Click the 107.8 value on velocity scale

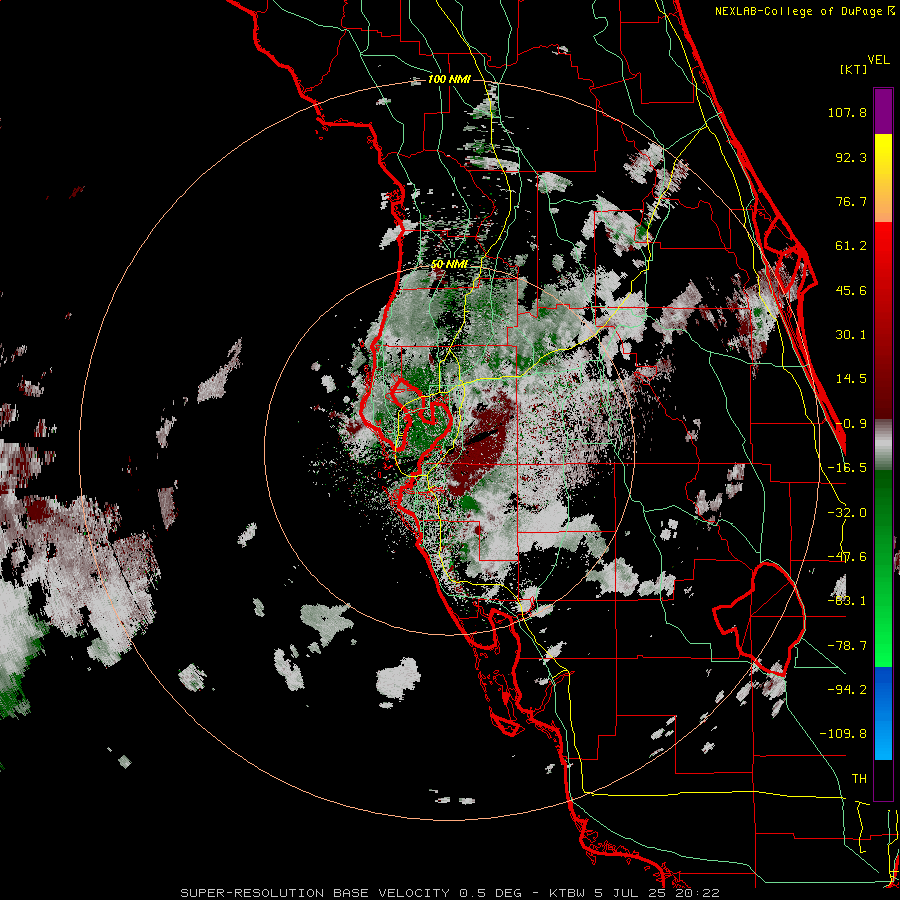847,112
